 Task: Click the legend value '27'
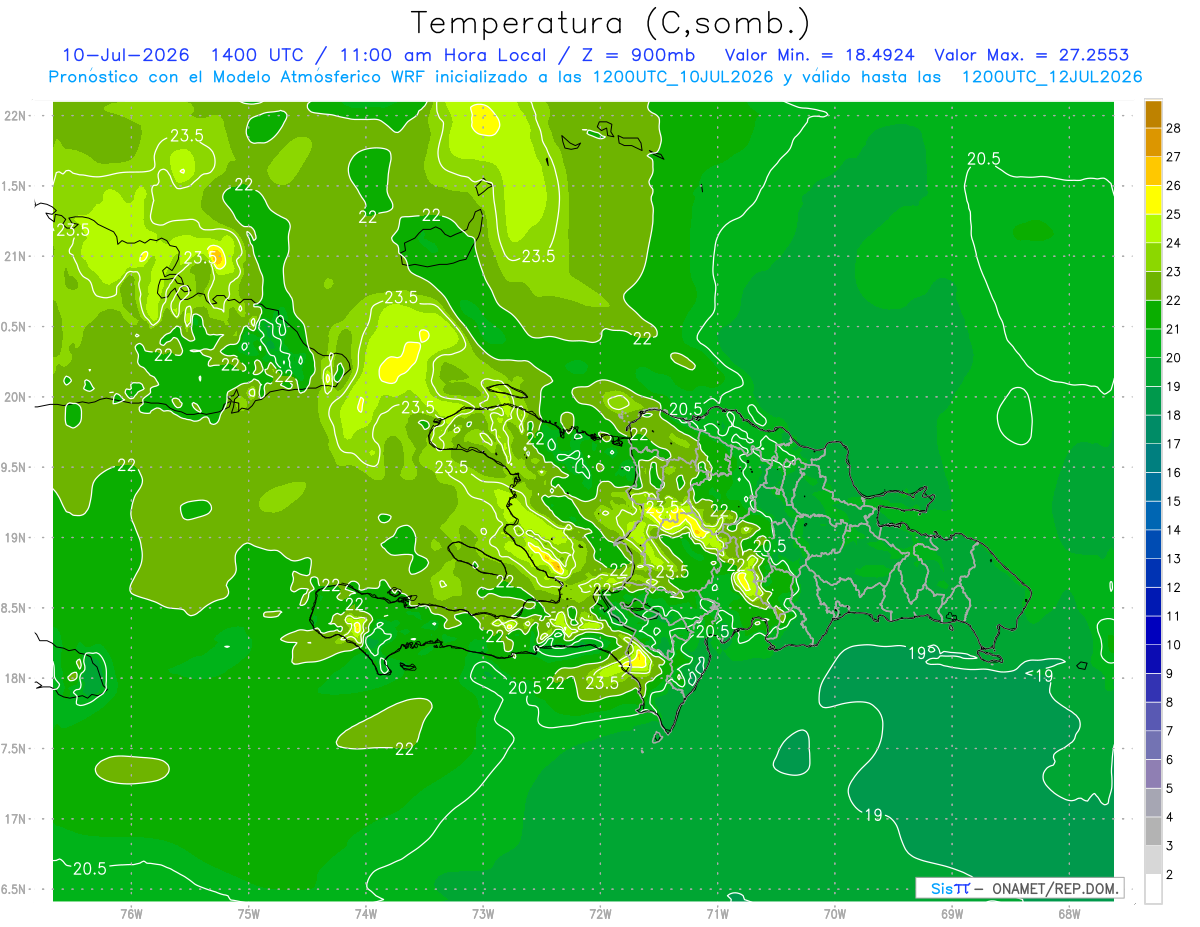coord(1174,157)
